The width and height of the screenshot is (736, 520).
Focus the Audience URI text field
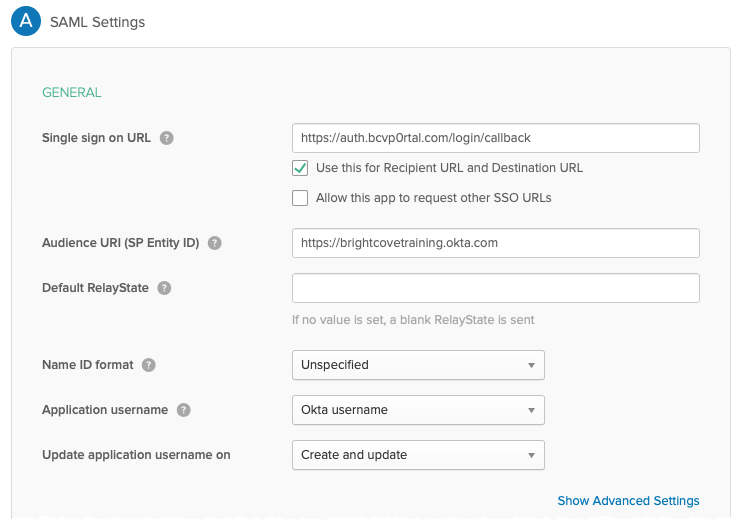[x=496, y=243]
